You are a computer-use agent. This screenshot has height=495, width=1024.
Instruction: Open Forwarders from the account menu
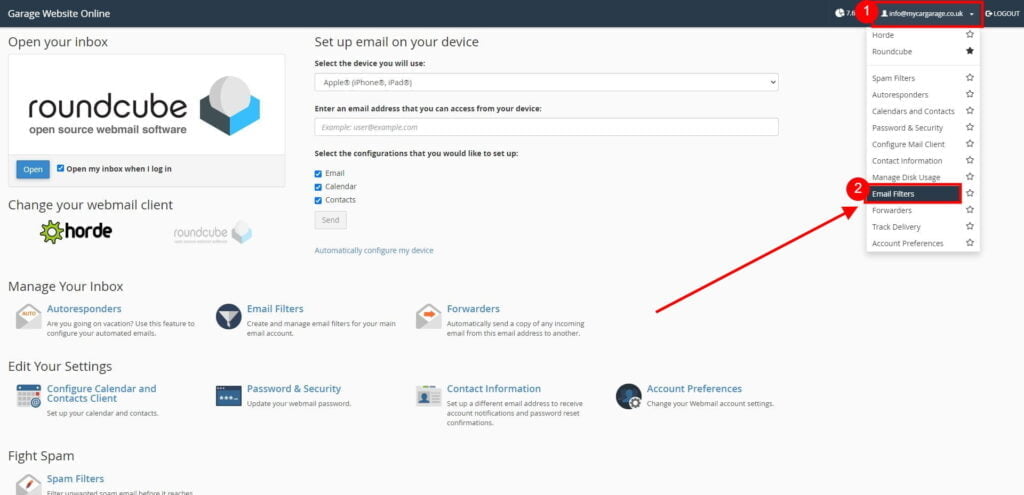892,210
